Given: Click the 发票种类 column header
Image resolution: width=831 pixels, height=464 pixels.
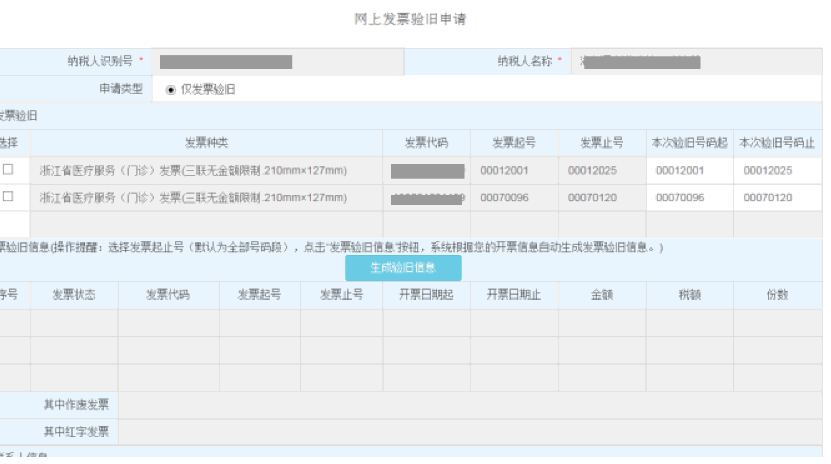Looking at the screenshot, I should 206,142.
